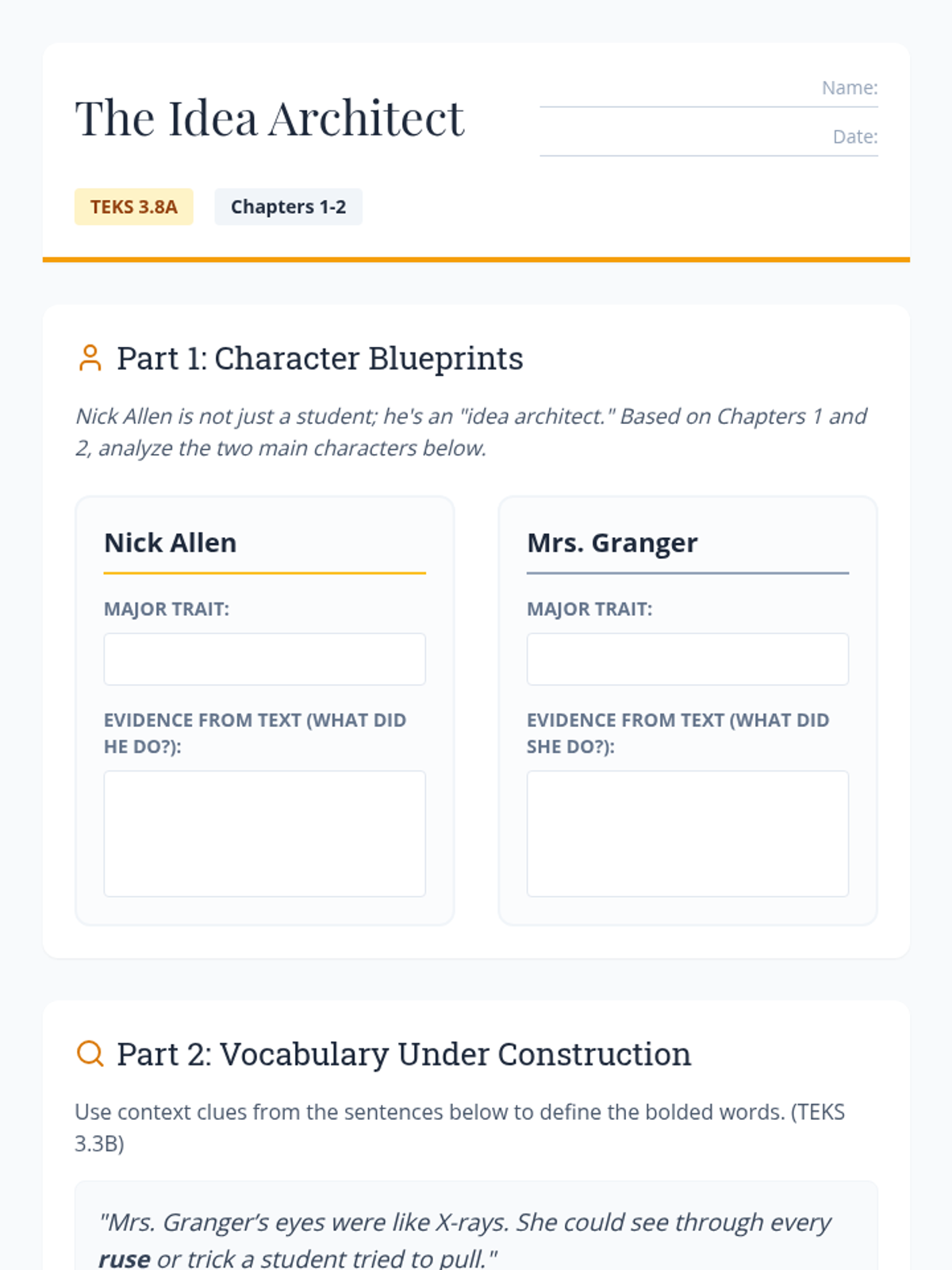Click the Evidence From Text label under Mrs. Granger
952x1270 pixels.
[x=678, y=733]
